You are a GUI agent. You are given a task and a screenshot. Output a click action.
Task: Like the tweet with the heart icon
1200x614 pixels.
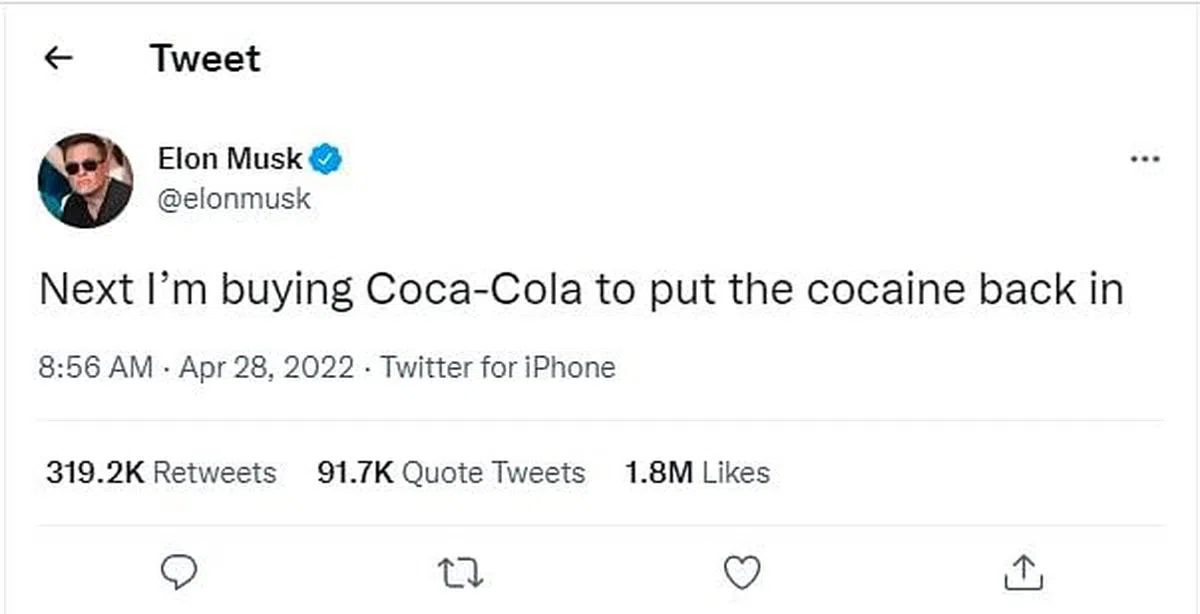[741, 572]
